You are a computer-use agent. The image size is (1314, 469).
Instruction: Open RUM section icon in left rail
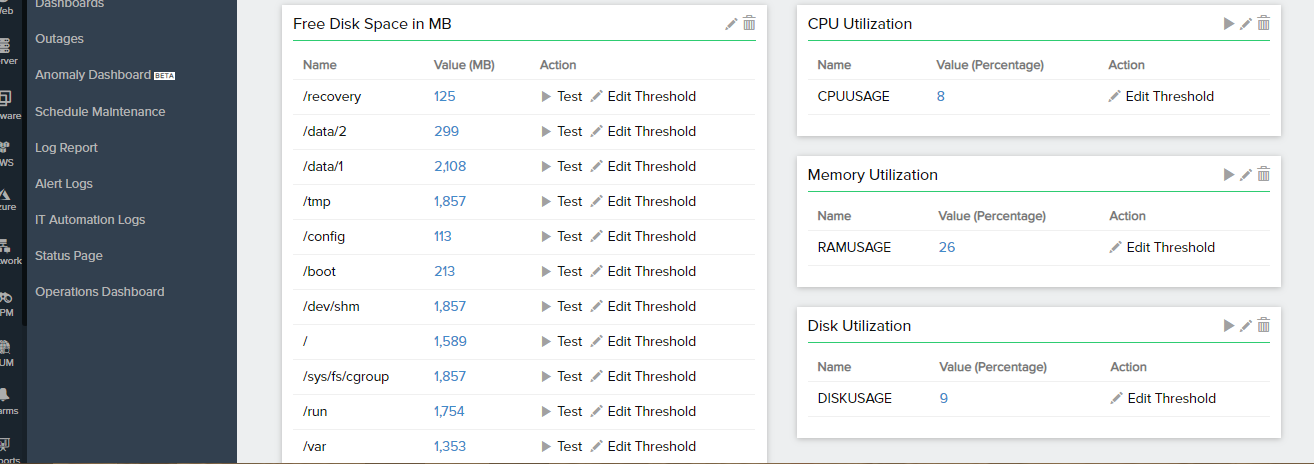(5, 347)
